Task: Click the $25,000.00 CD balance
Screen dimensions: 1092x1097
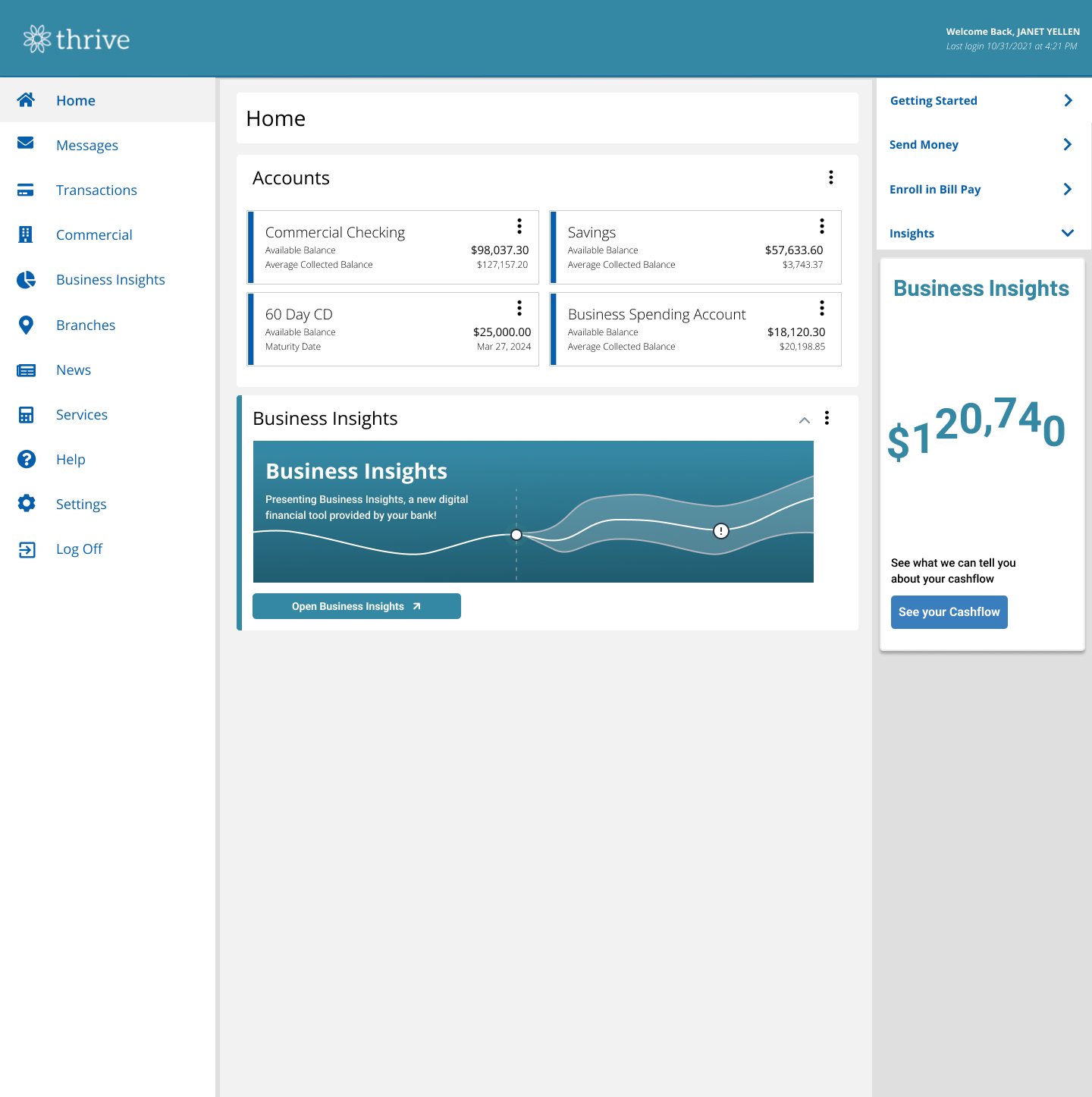Action: coord(502,332)
